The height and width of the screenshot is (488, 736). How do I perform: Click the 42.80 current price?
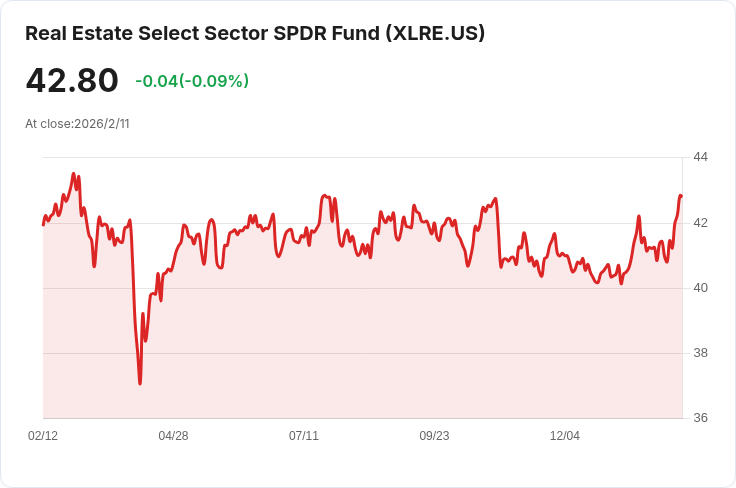pos(72,80)
